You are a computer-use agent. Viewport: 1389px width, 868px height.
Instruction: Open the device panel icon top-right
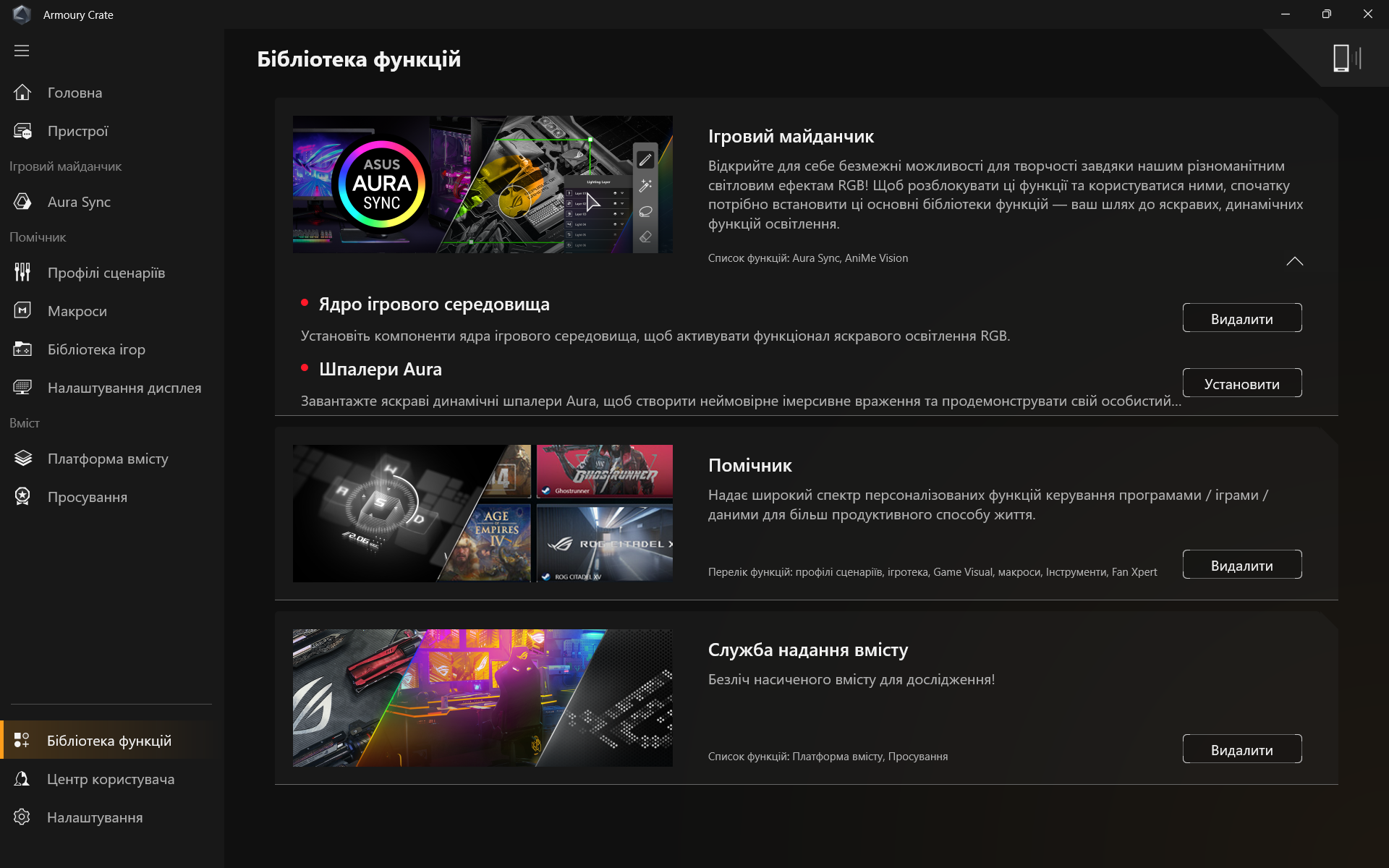coord(1346,58)
